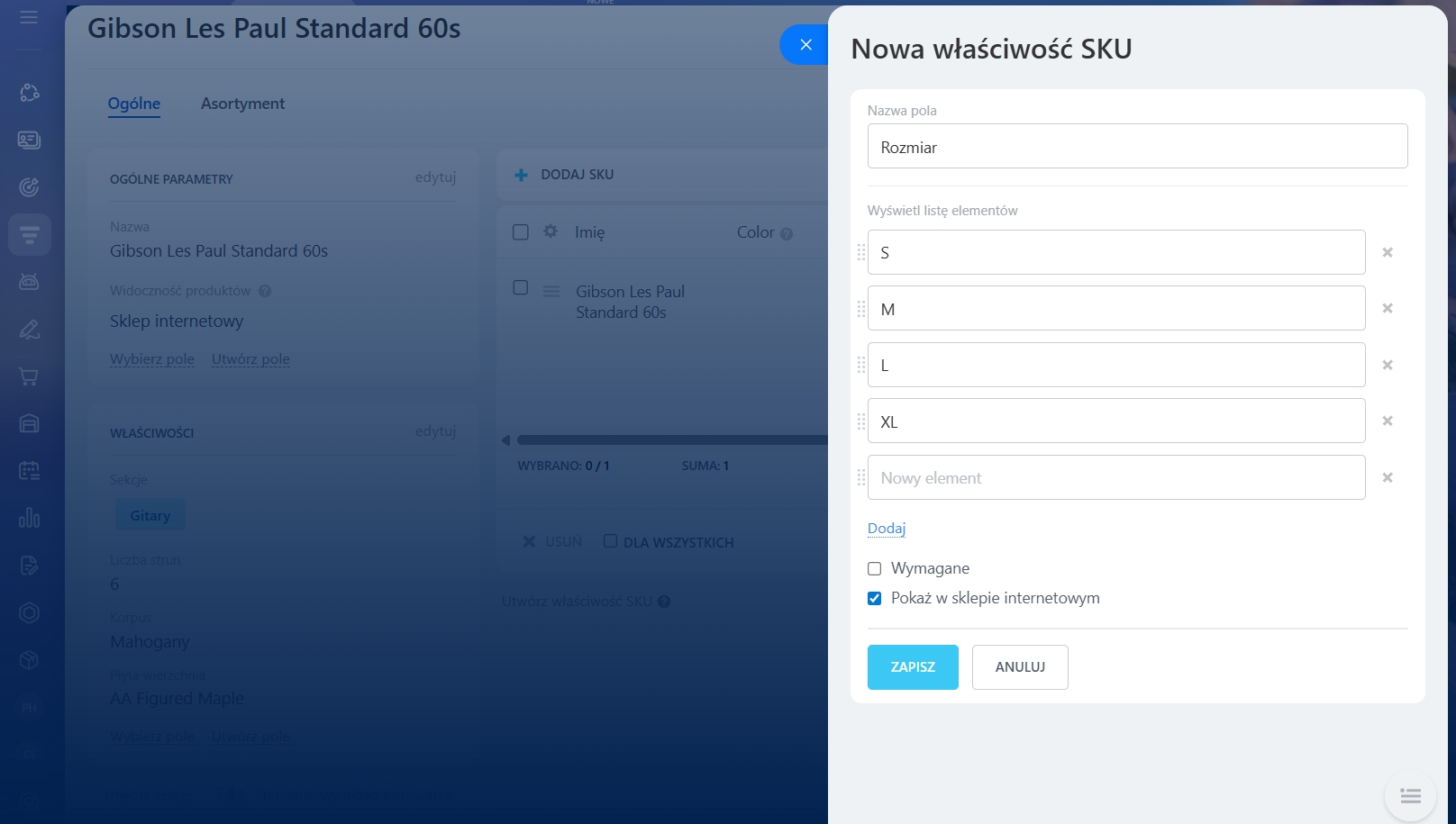This screenshot has width=1456, height=824.
Task: Uncheck Pokaż w sklepie internetowym
Action: [874, 598]
